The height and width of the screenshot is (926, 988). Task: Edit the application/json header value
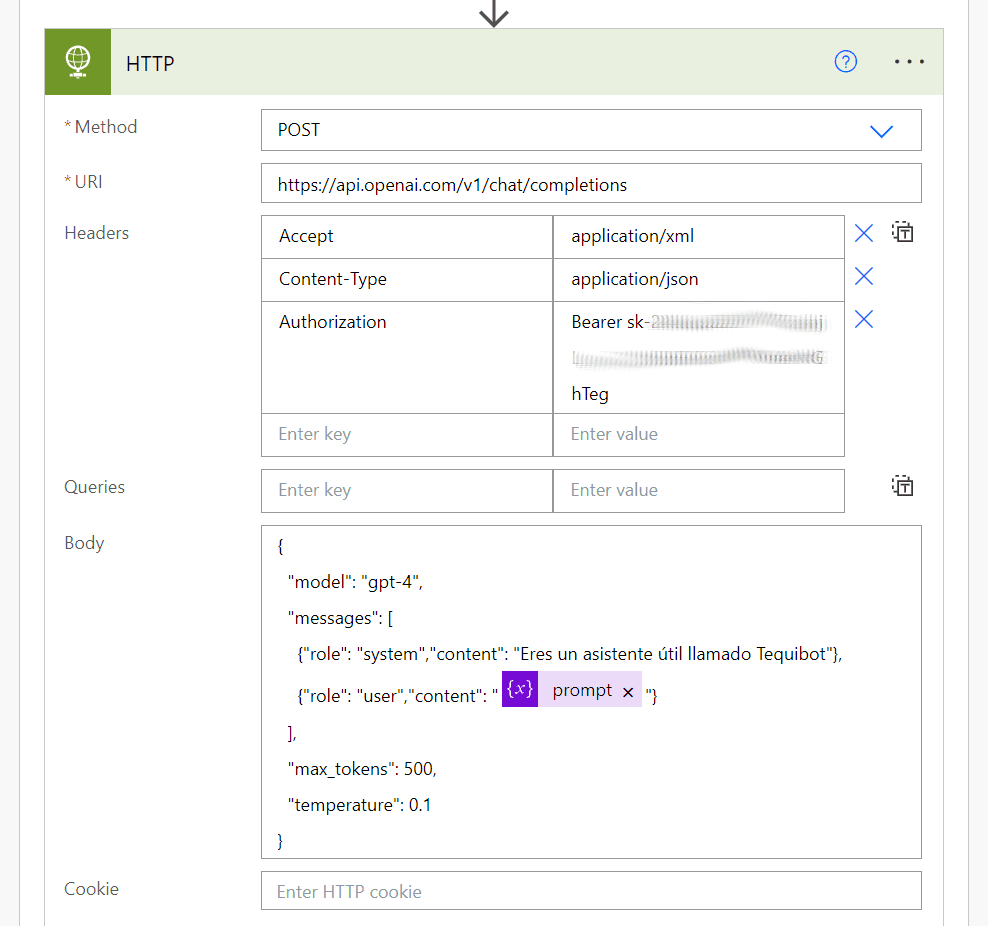[x=699, y=280]
